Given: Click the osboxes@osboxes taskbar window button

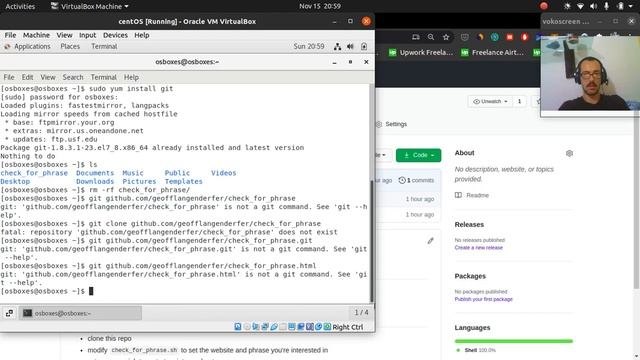Looking at the screenshot, I should coord(80,313).
